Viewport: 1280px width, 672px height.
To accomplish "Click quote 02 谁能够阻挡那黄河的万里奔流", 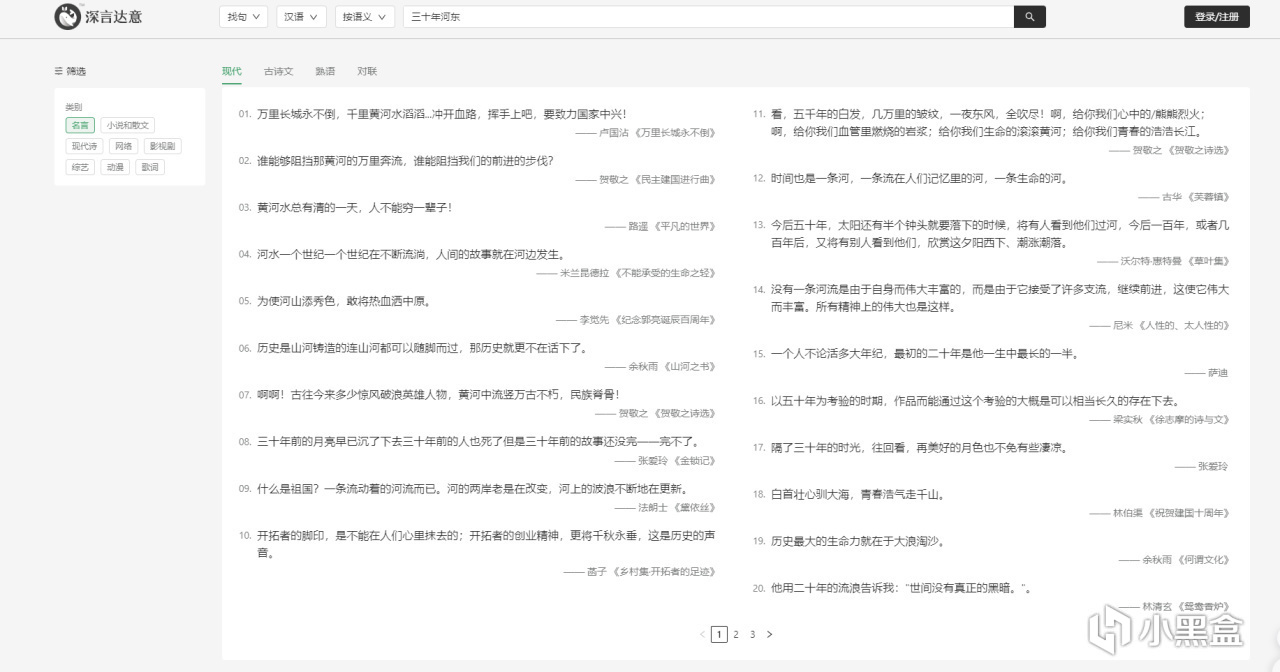I will point(405,160).
